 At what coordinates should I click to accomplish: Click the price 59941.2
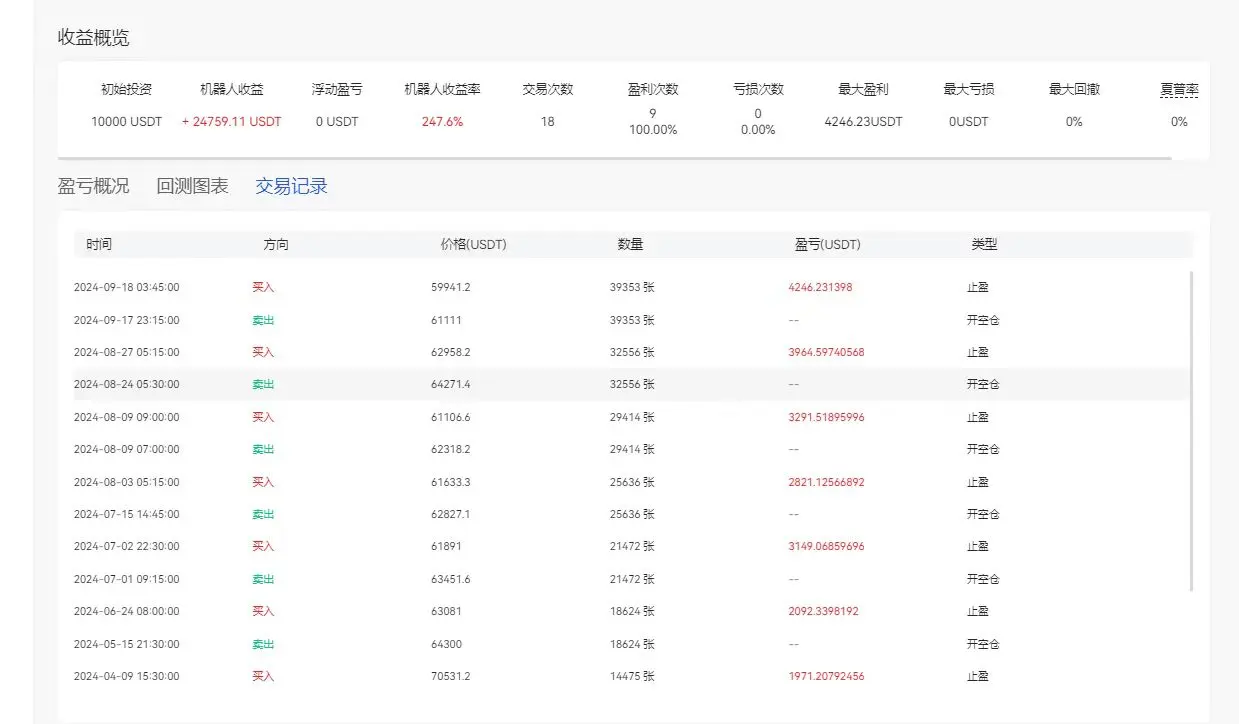pos(450,287)
